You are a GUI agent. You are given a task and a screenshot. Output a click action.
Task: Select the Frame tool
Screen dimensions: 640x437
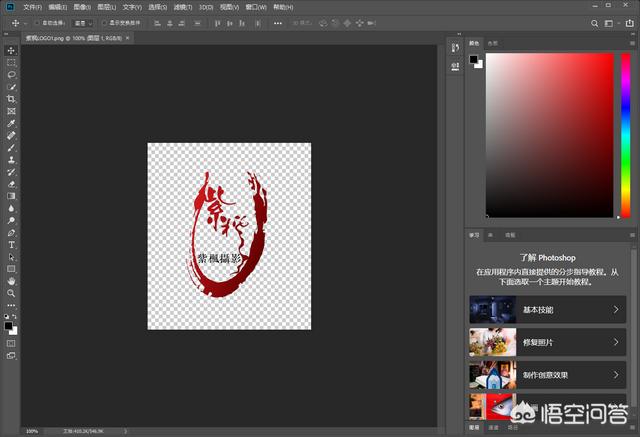click(x=11, y=111)
